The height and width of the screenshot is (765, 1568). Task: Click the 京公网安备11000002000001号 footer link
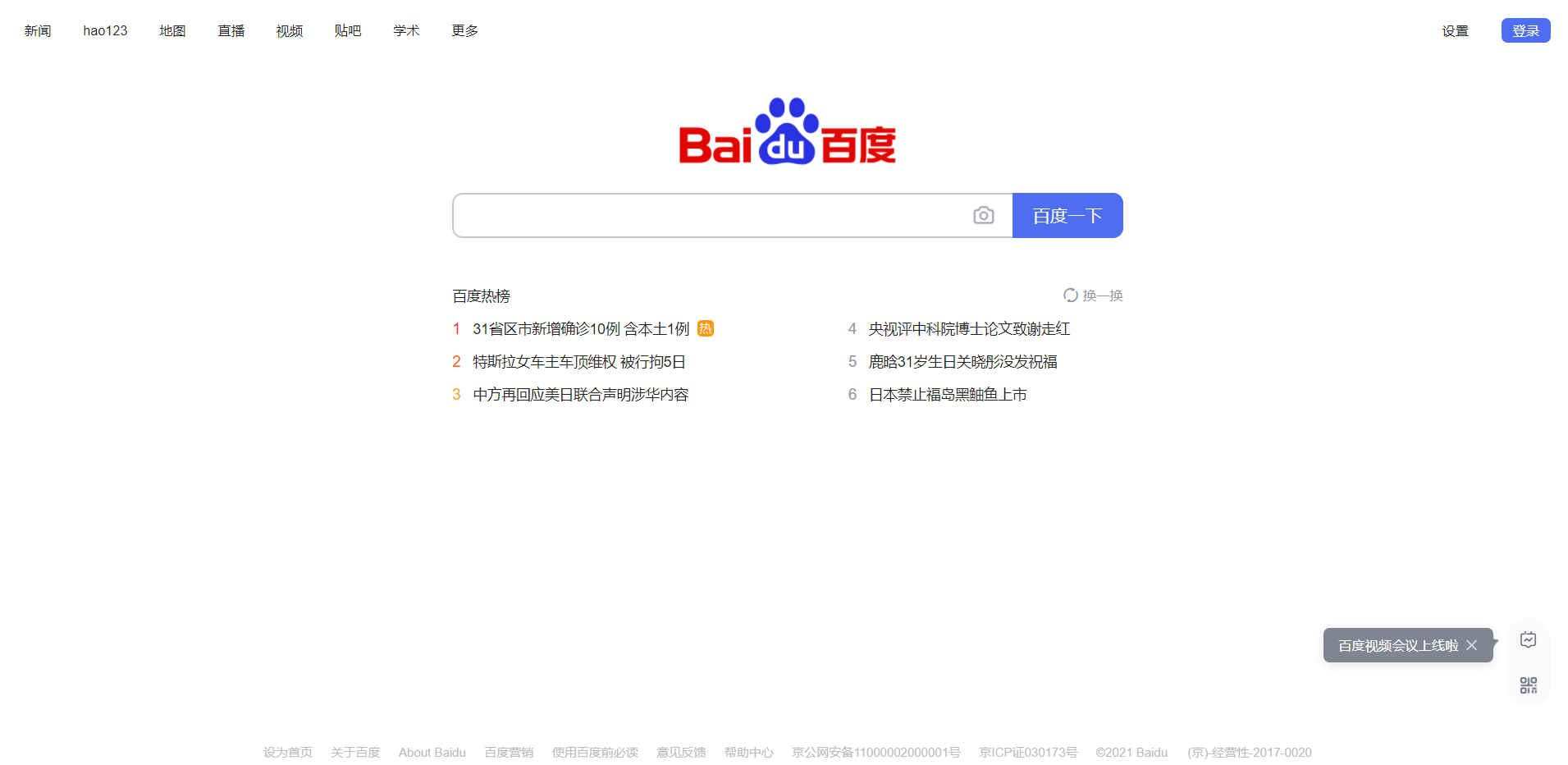(876, 753)
